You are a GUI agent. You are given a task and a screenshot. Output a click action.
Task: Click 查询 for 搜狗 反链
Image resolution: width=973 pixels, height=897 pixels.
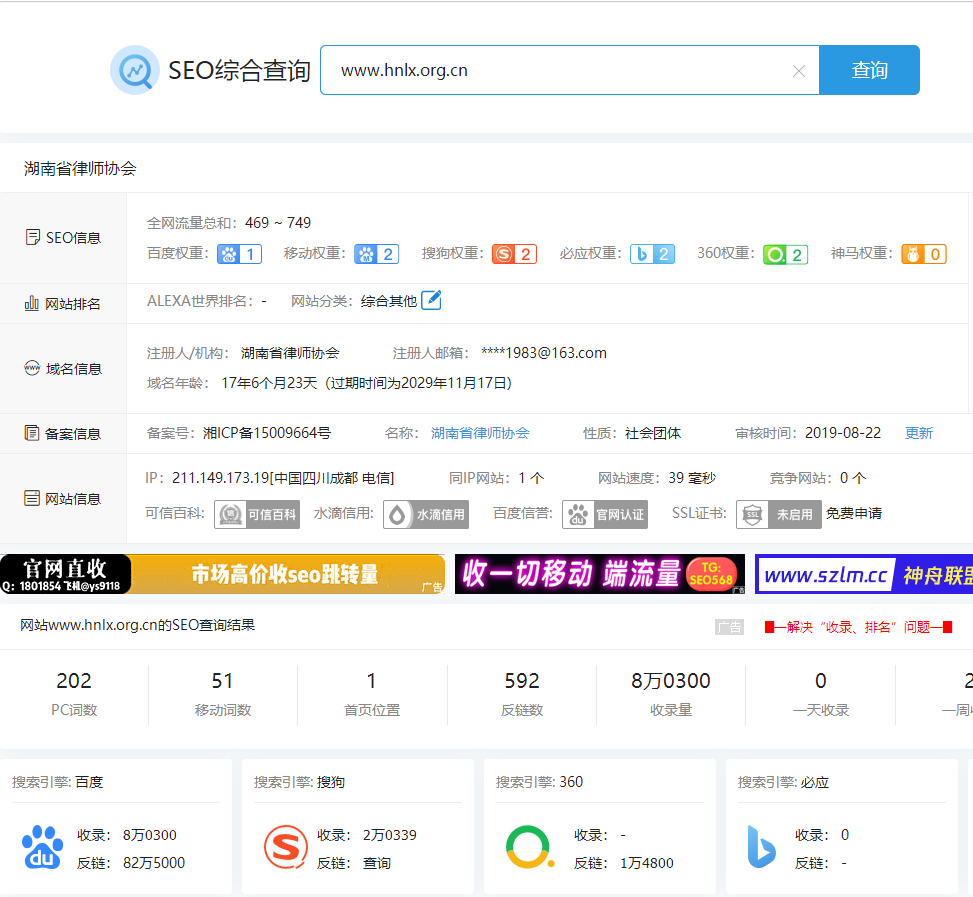click(x=377, y=863)
